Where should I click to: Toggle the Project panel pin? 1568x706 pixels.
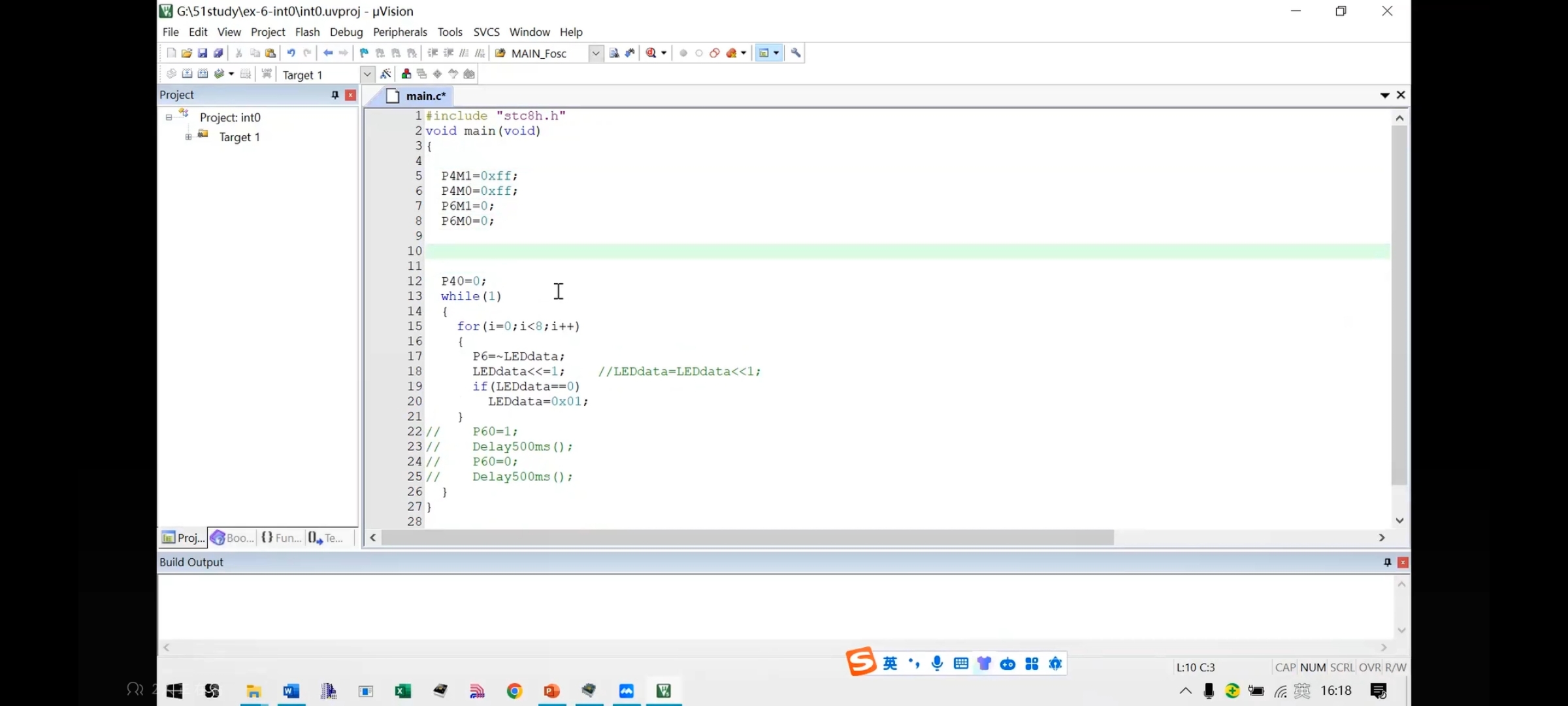pyautogui.click(x=335, y=95)
